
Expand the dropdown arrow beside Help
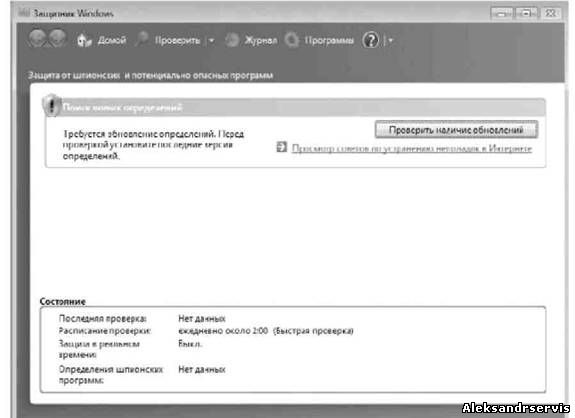pyautogui.click(x=391, y=40)
